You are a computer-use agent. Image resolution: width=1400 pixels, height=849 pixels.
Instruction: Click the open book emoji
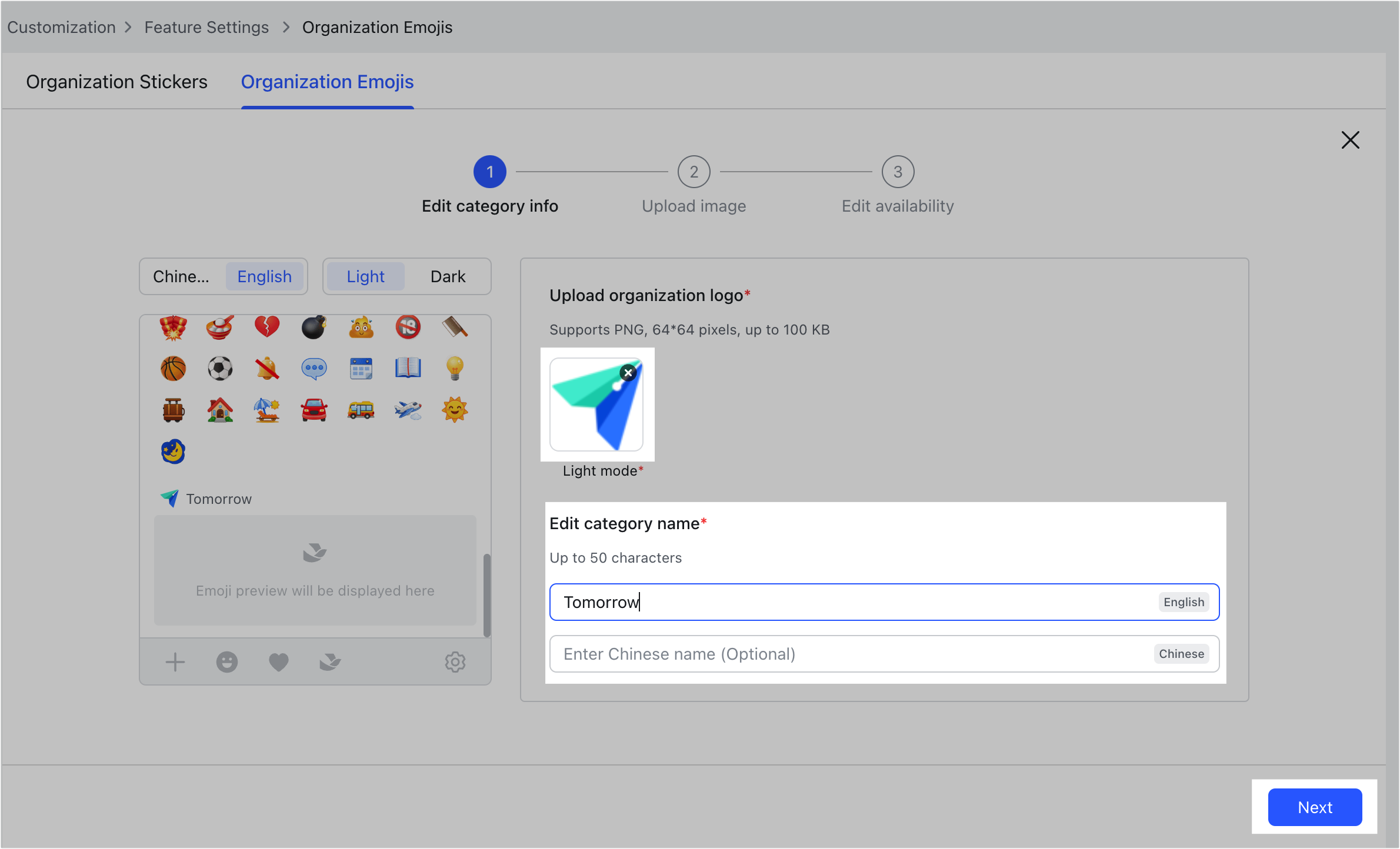coord(408,368)
